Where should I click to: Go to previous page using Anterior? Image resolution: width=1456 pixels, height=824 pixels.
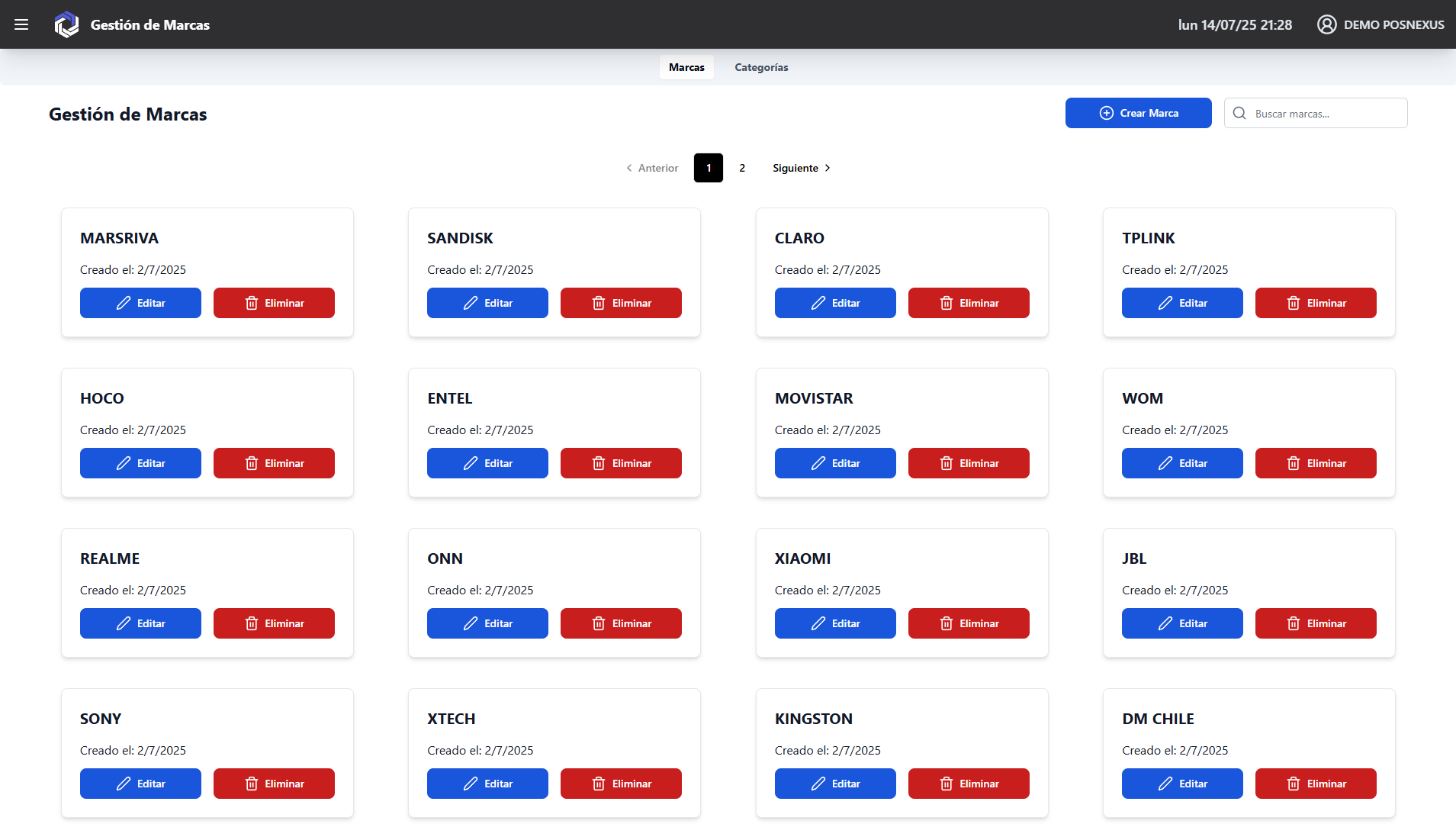click(652, 168)
